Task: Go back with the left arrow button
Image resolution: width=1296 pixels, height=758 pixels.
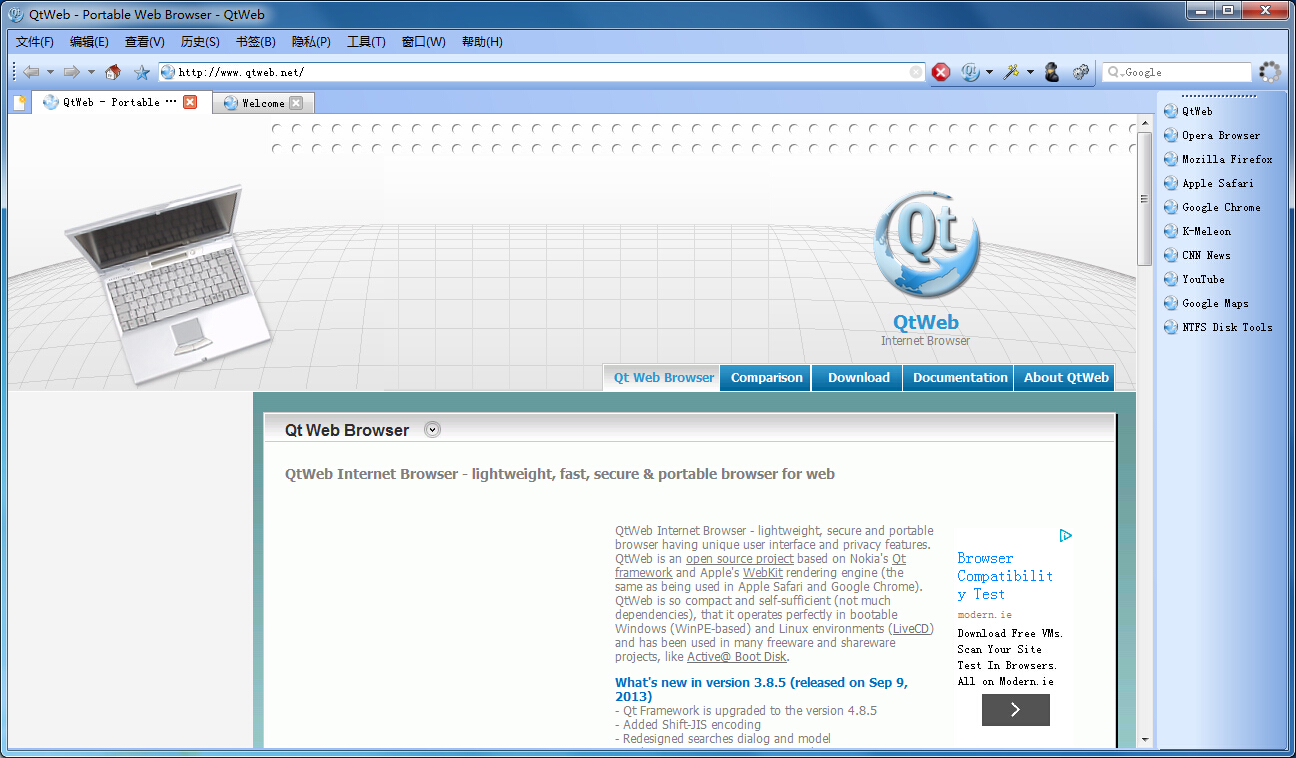Action: click(31, 72)
